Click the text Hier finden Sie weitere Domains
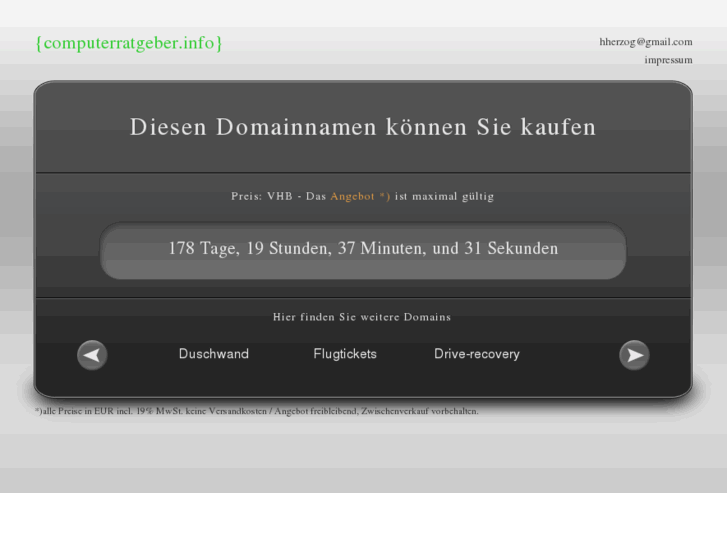 [362, 317]
